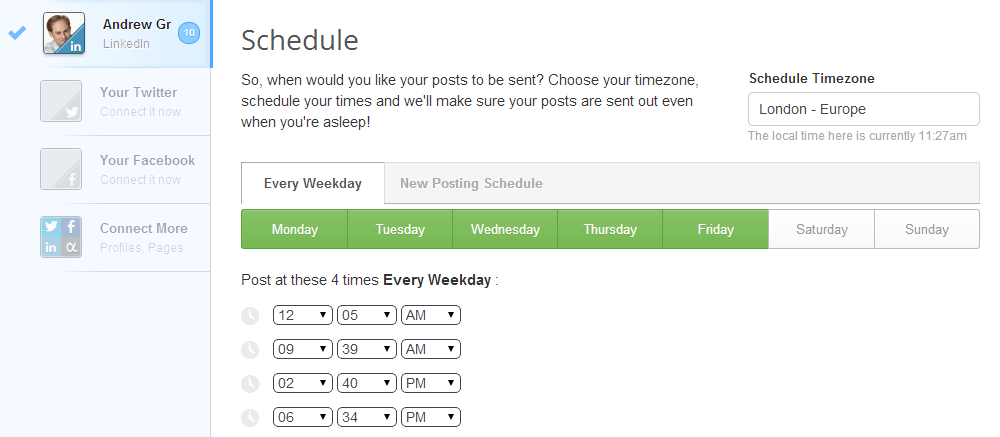This screenshot has width=1000, height=437.
Task: Open the hour dropdown showing 12
Action: 303,316
